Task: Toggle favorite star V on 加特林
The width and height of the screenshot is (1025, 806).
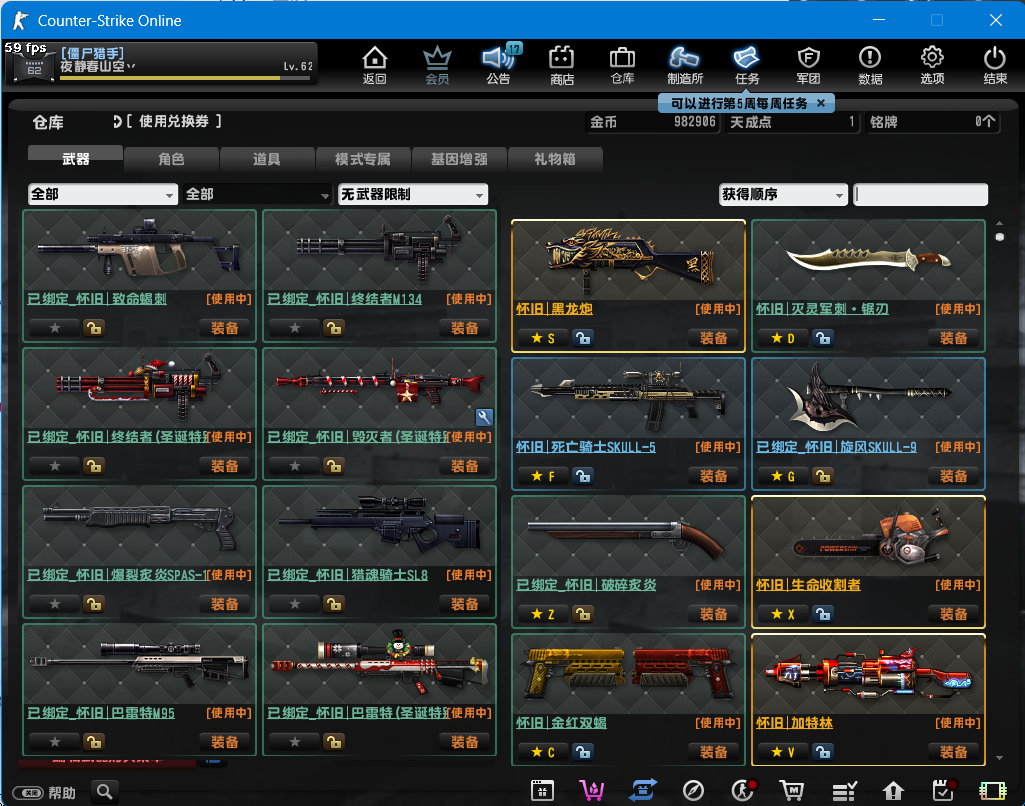Action: [783, 752]
